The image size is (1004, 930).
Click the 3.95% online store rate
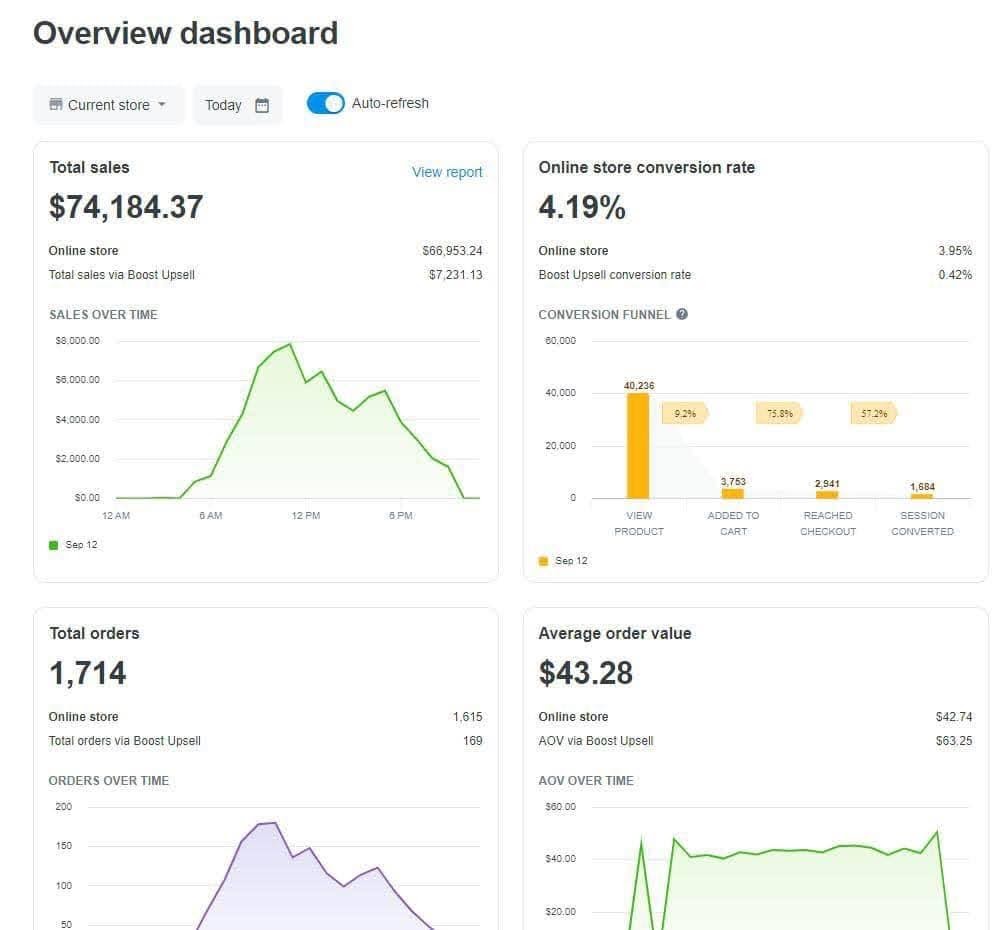(x=955, y=251)
